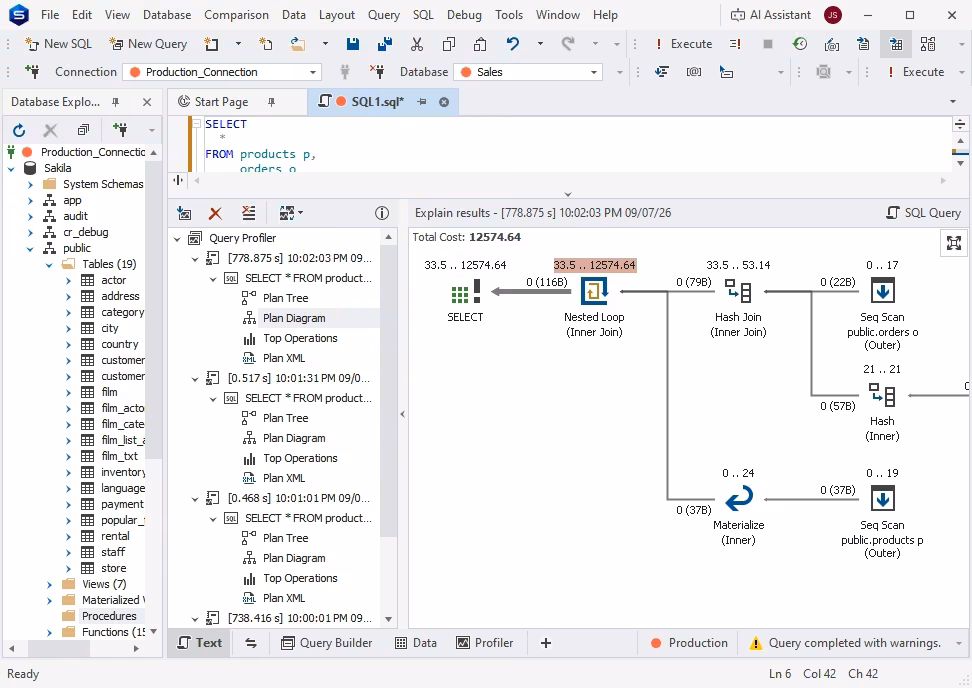Switch to the Text view tab

click(x=200, y=643)
